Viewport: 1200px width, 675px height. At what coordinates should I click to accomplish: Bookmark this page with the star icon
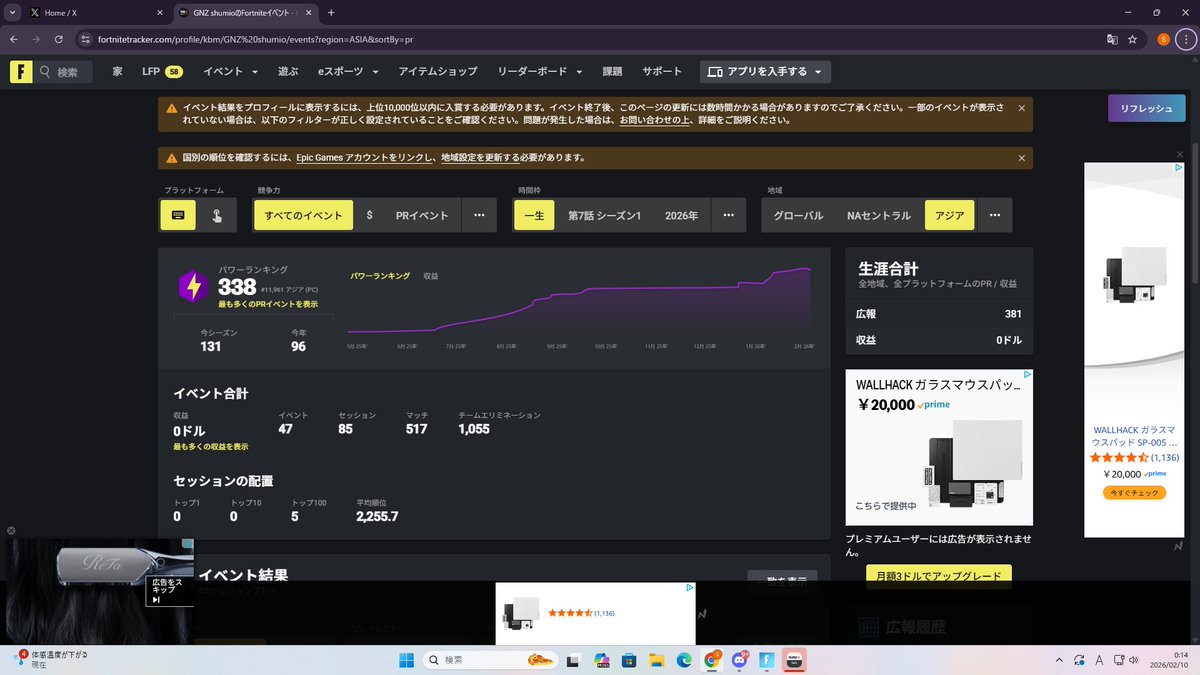1132,39
